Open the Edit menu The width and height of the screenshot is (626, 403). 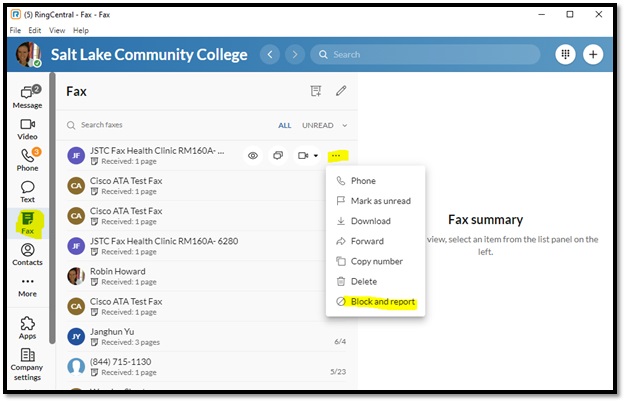[x=35, y=30]
